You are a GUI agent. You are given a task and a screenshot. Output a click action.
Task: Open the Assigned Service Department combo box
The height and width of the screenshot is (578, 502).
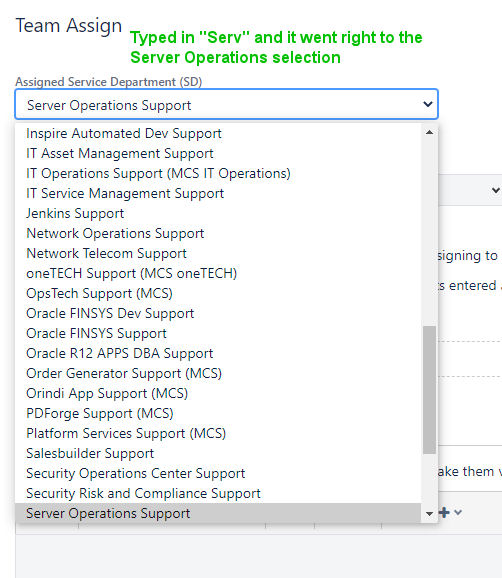226,104
